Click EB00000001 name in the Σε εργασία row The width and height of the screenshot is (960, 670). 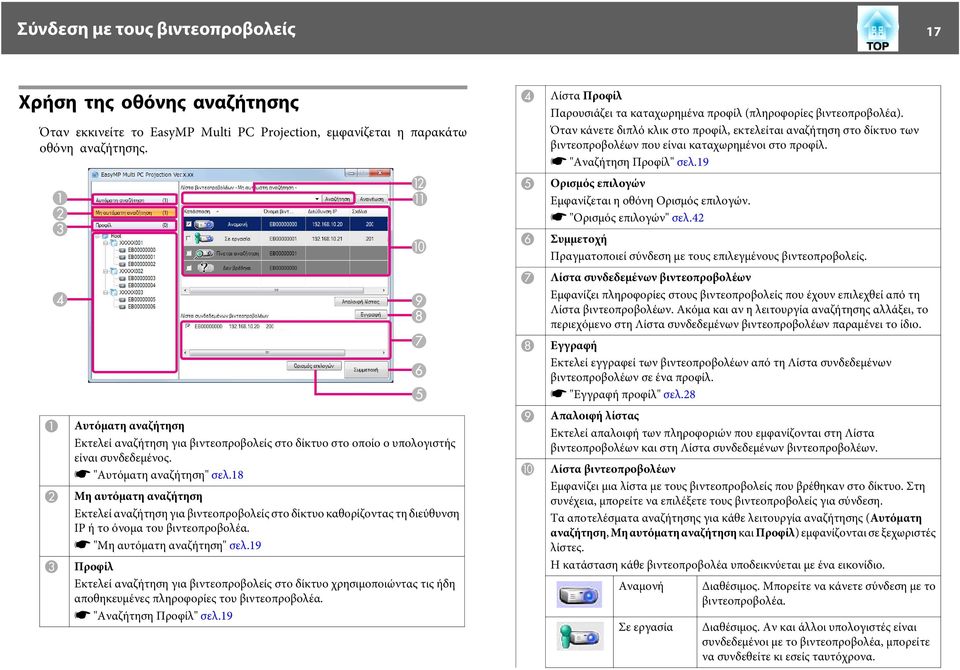tap(283, 238)
